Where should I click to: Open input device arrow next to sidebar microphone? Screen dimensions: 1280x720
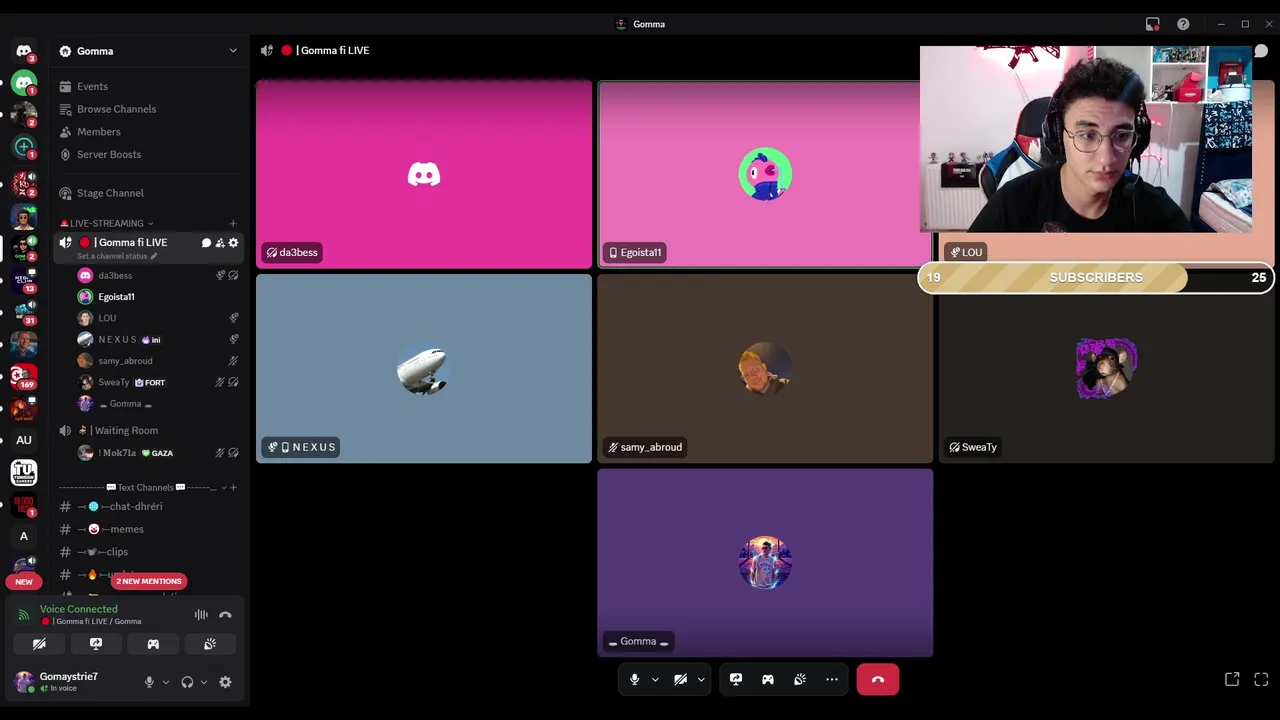(165, 682)
